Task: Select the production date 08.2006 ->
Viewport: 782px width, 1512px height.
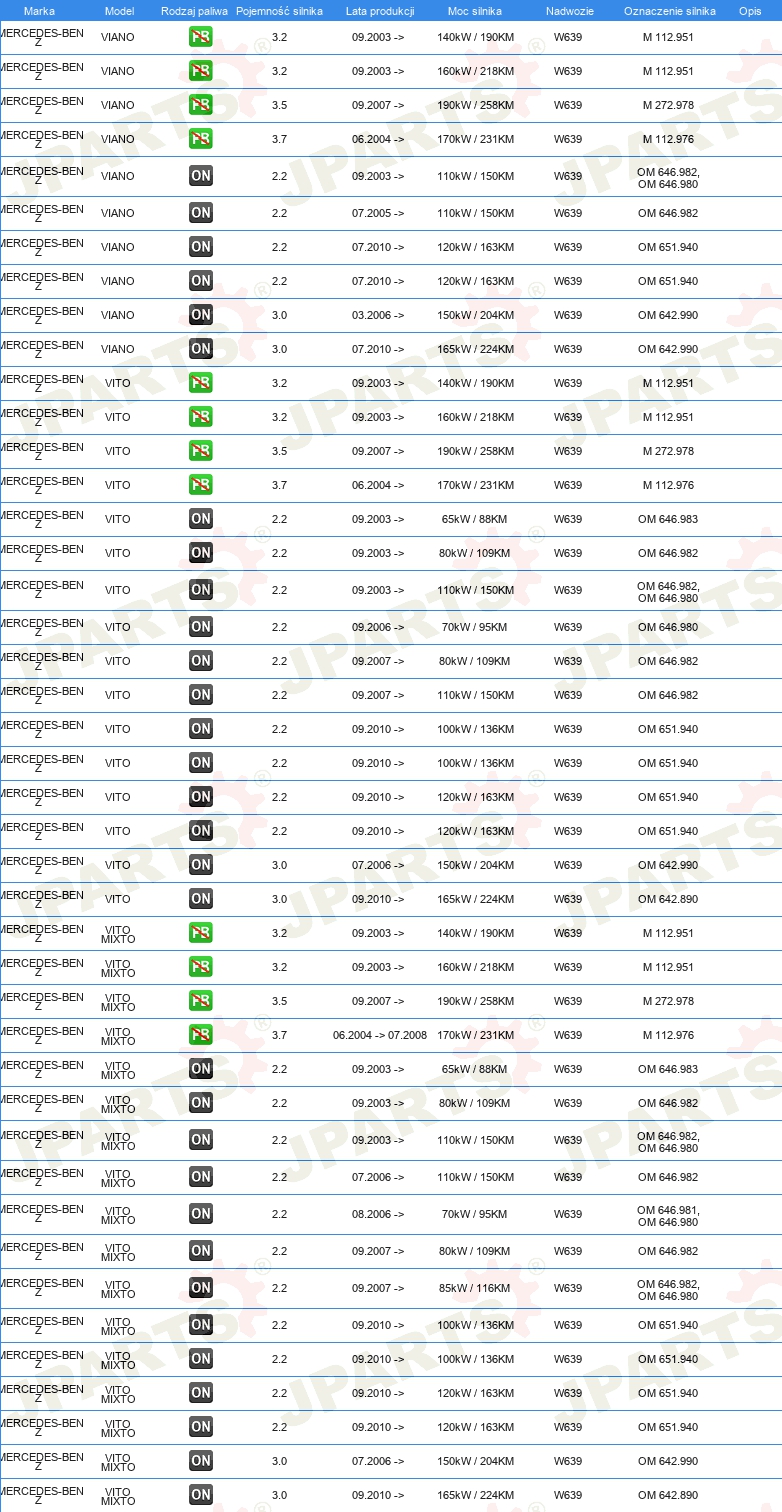Action: tap(378, 1214)
